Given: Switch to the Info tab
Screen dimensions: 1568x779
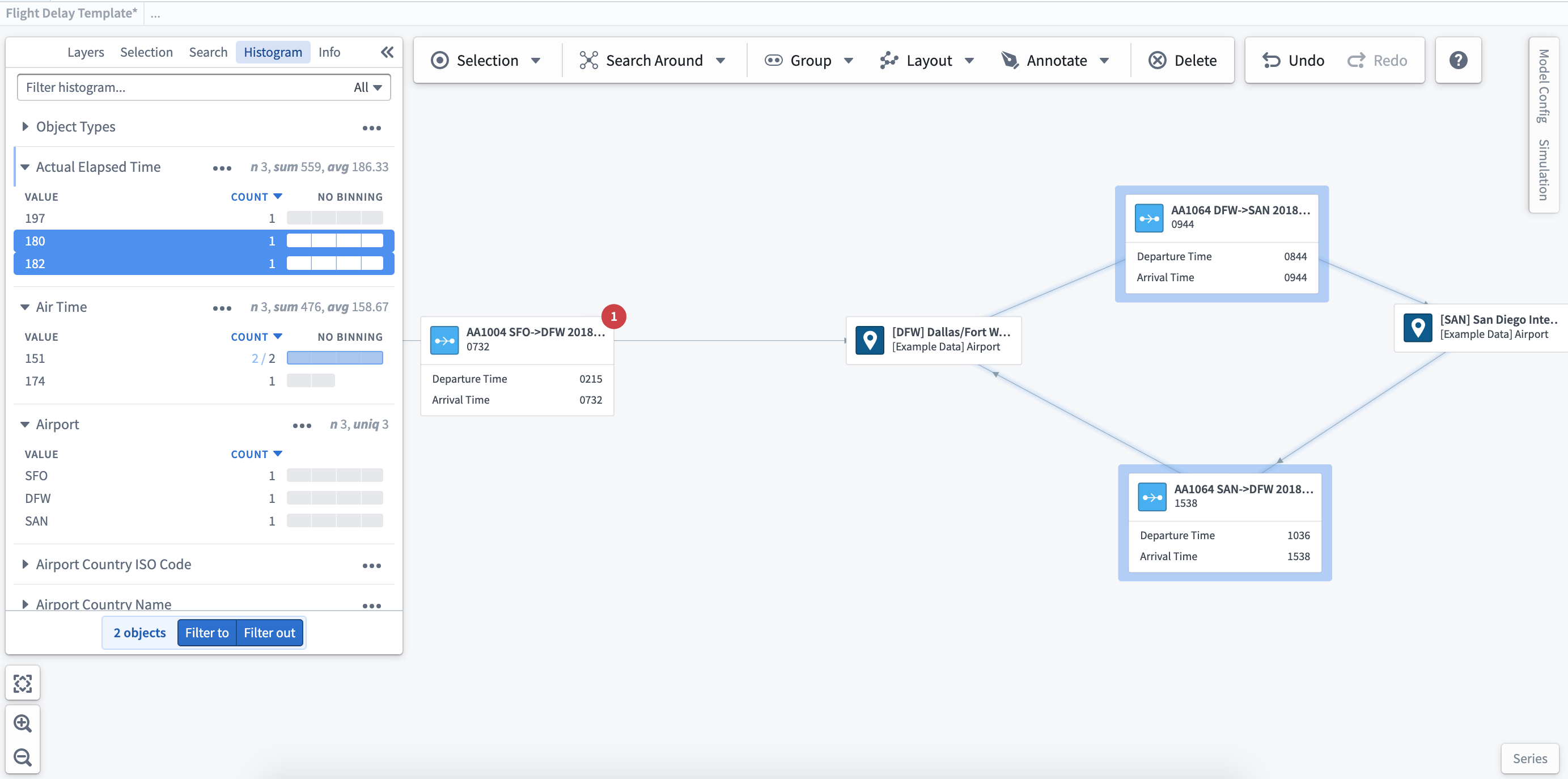Looking at the screenshot, I should [329, 52].
